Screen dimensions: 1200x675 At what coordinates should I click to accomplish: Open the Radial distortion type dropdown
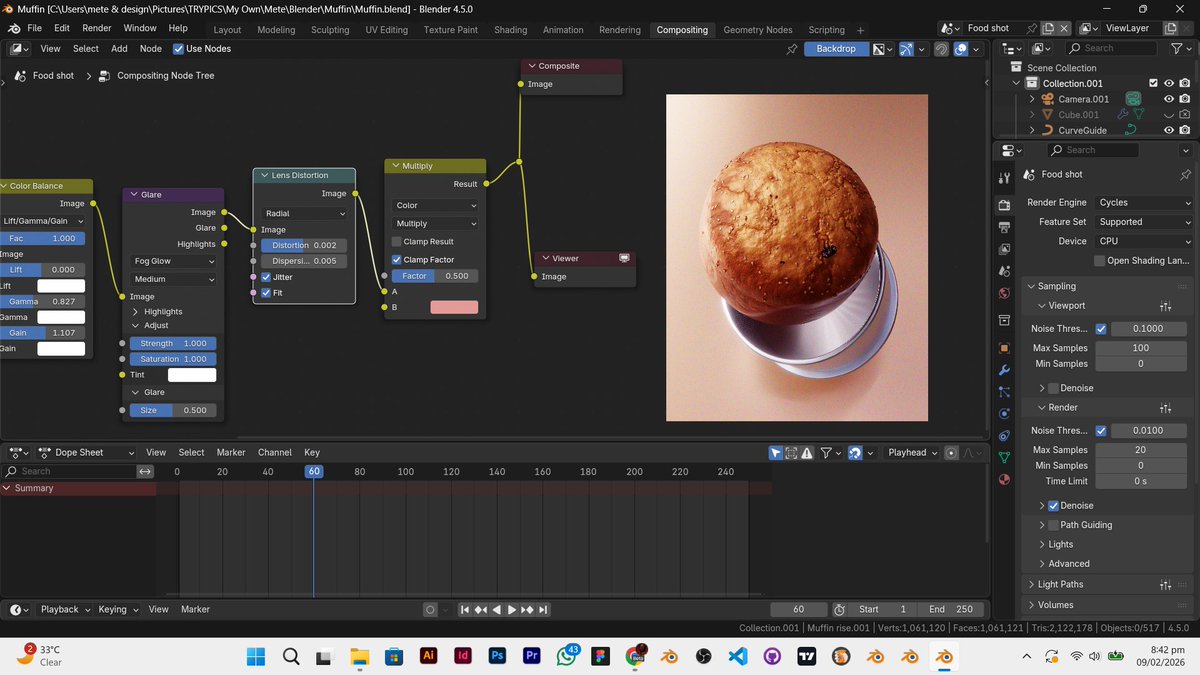(x=304, y=213)
